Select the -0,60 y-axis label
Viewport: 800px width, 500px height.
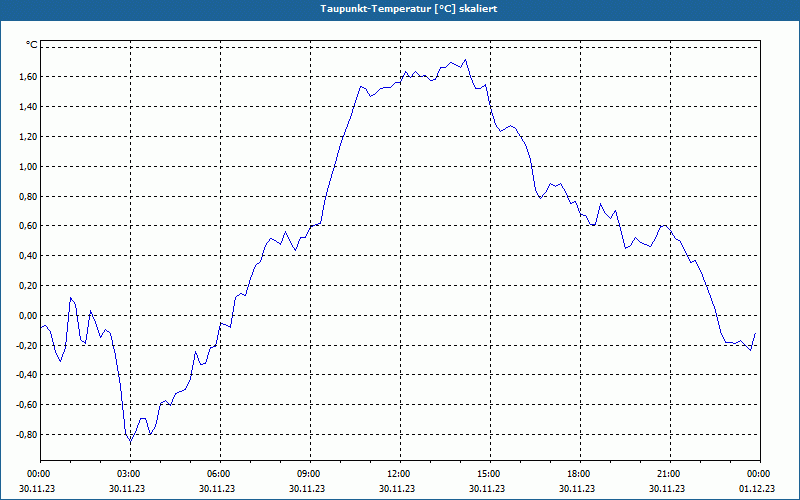pyautogui.click(x=27, y=405)
